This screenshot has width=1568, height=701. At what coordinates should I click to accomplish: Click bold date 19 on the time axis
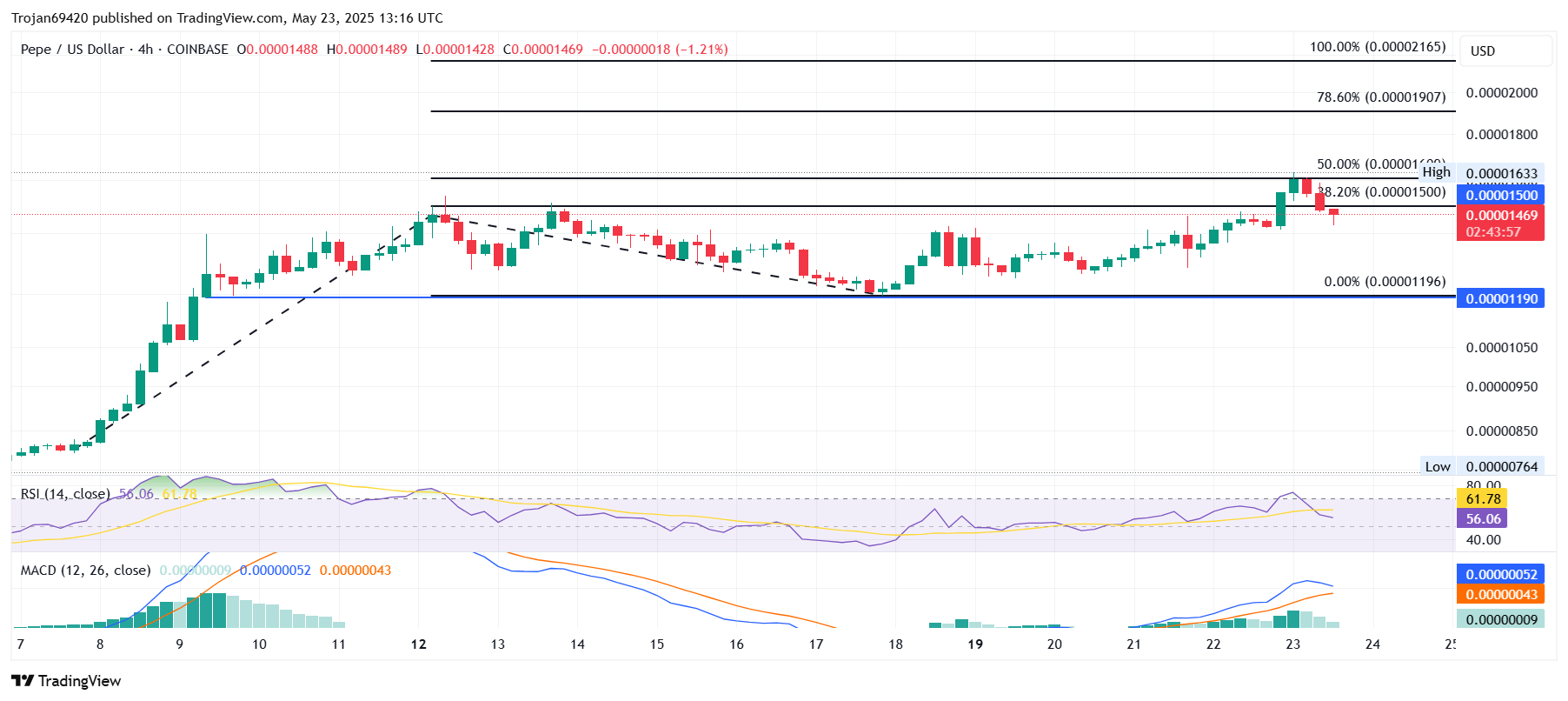[x=975, y=644]
